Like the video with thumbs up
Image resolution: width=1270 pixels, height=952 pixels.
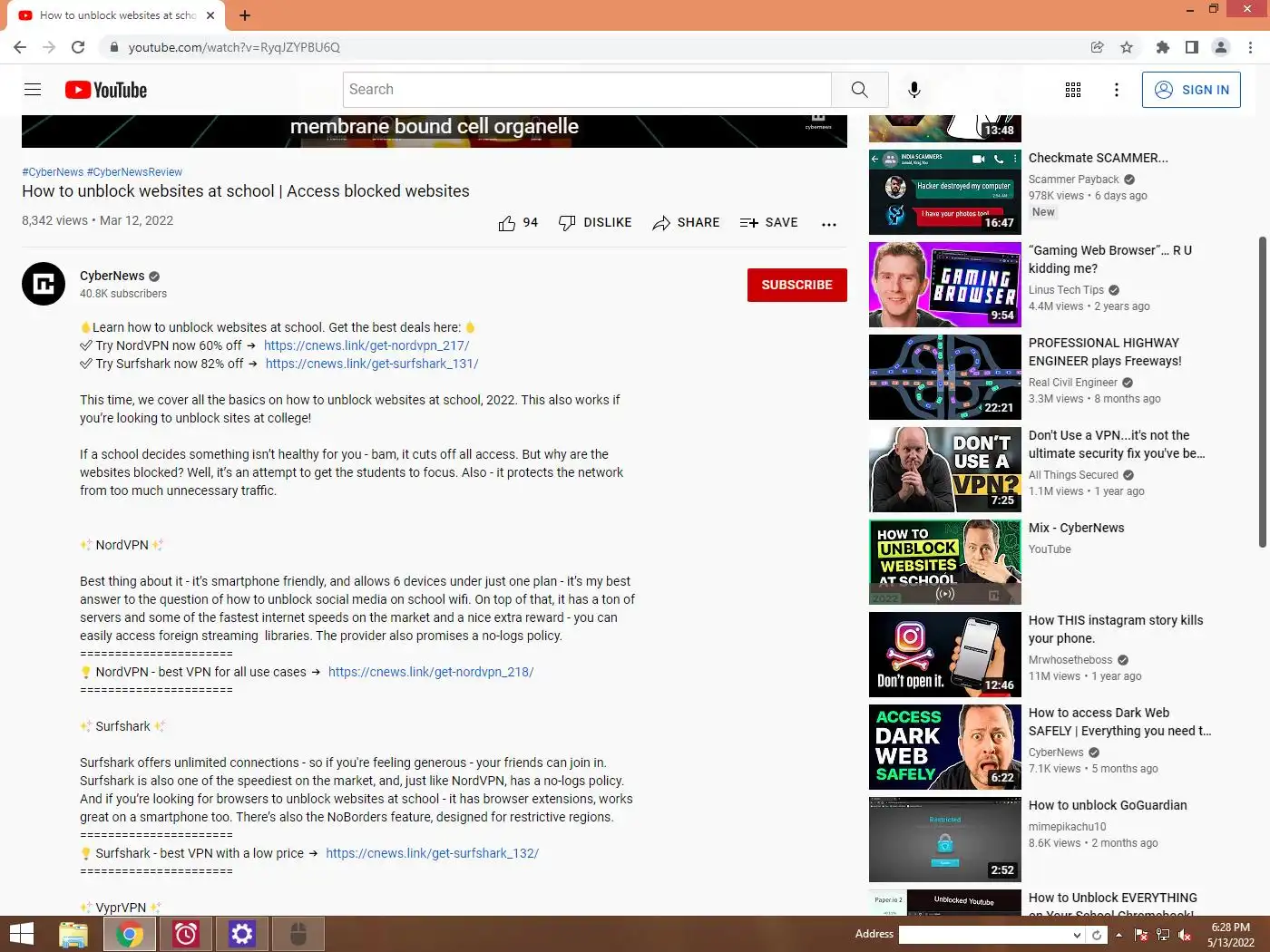518,223
